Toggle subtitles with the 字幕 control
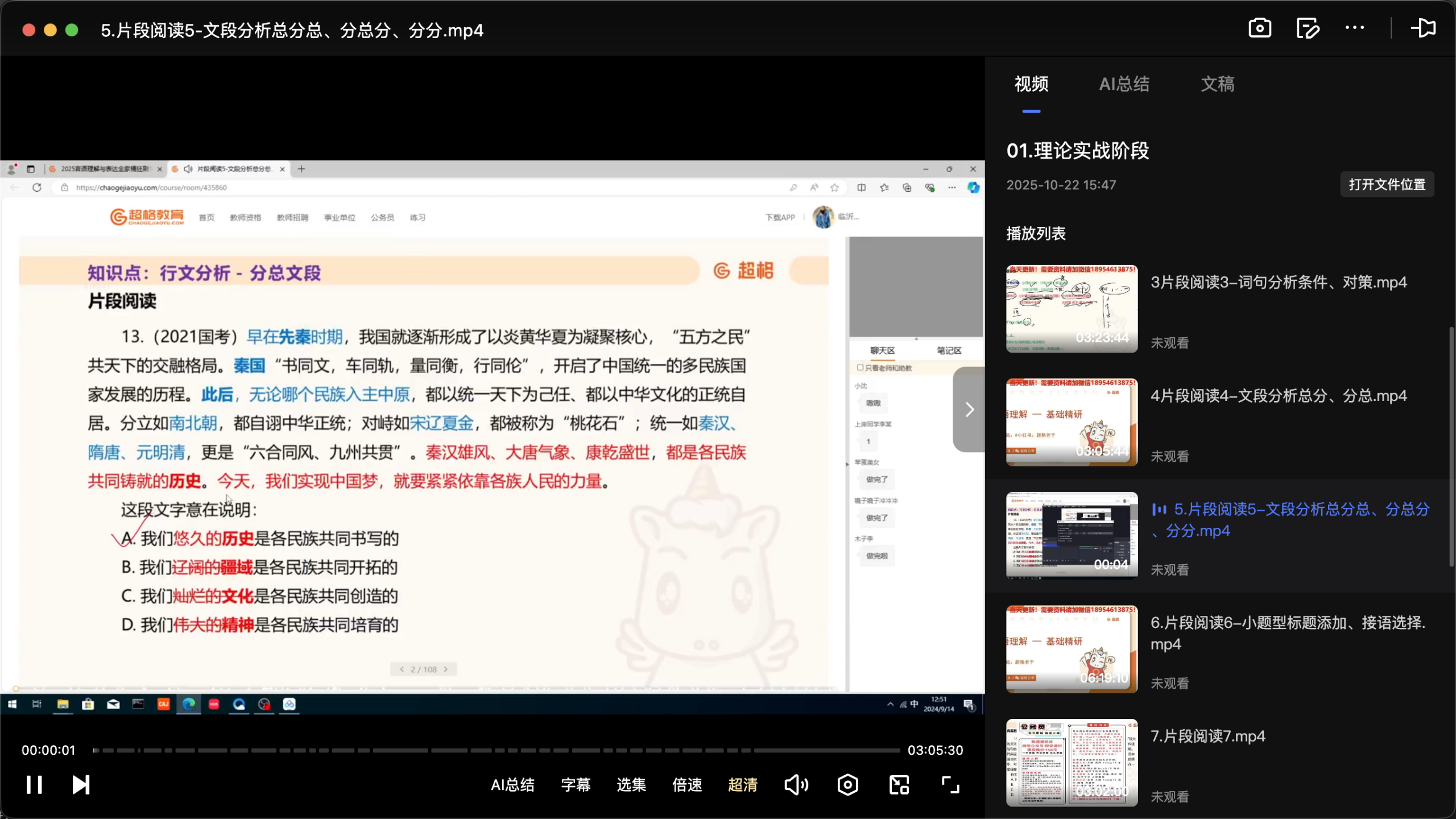1456x819 pixels. click(575, 785)
